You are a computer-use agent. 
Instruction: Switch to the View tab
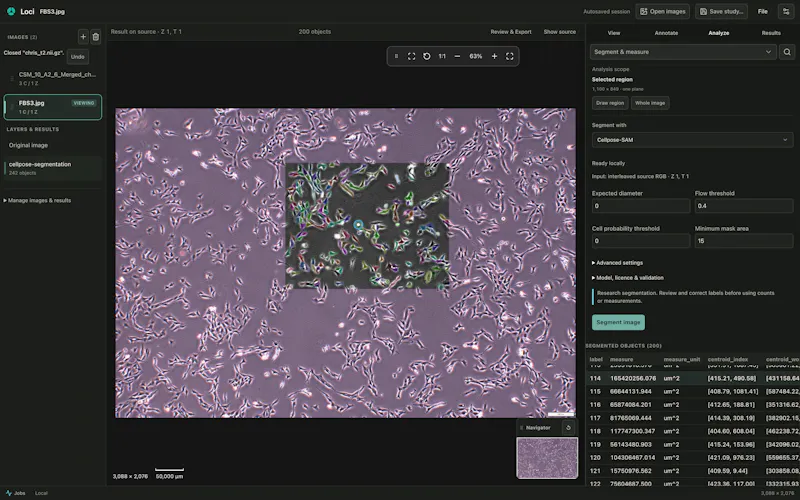click(x=614, y=33)
